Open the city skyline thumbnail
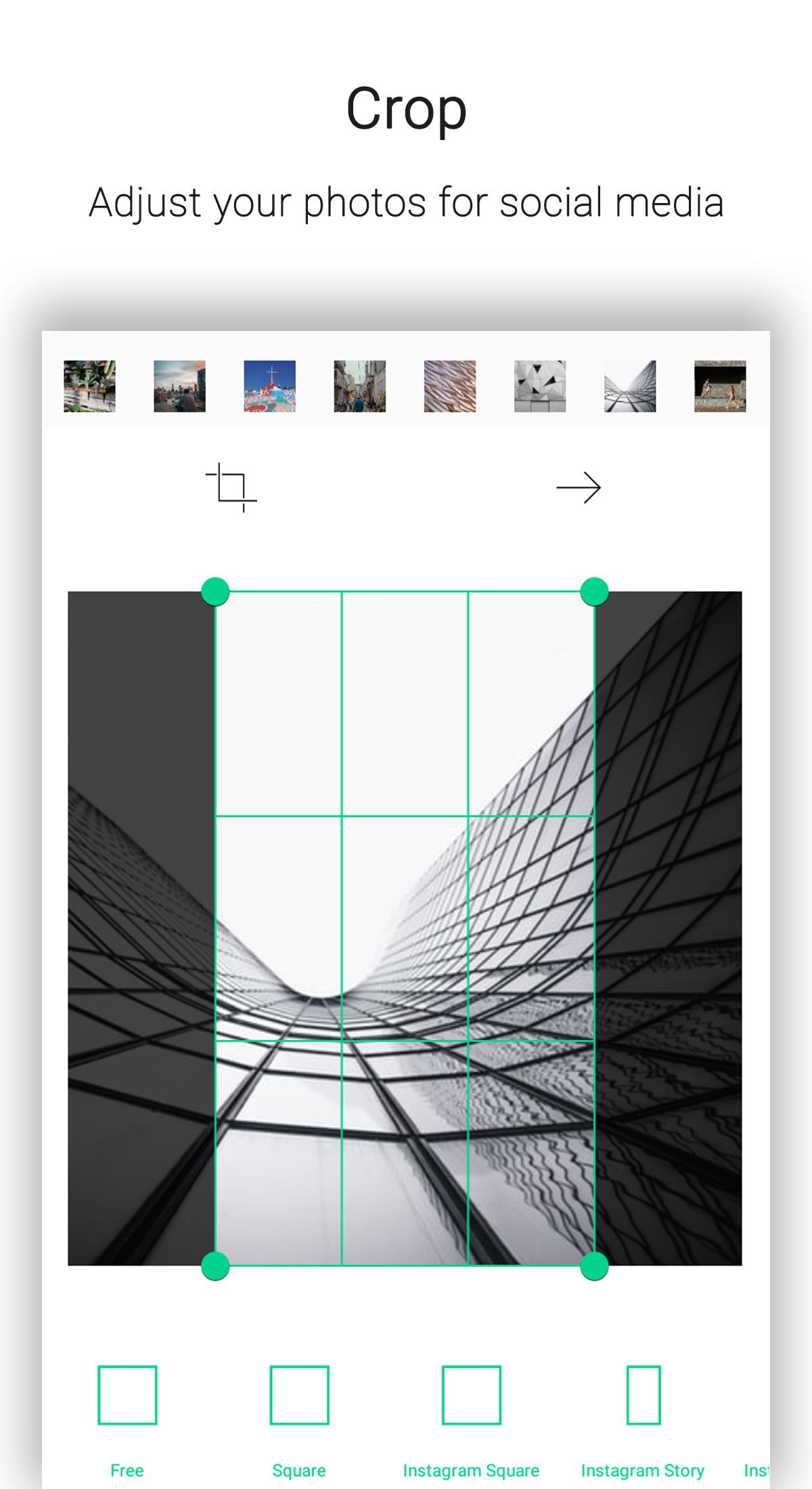Image resolution: width=812 pixels, height=1489 pixels. (x=179, y=386)
